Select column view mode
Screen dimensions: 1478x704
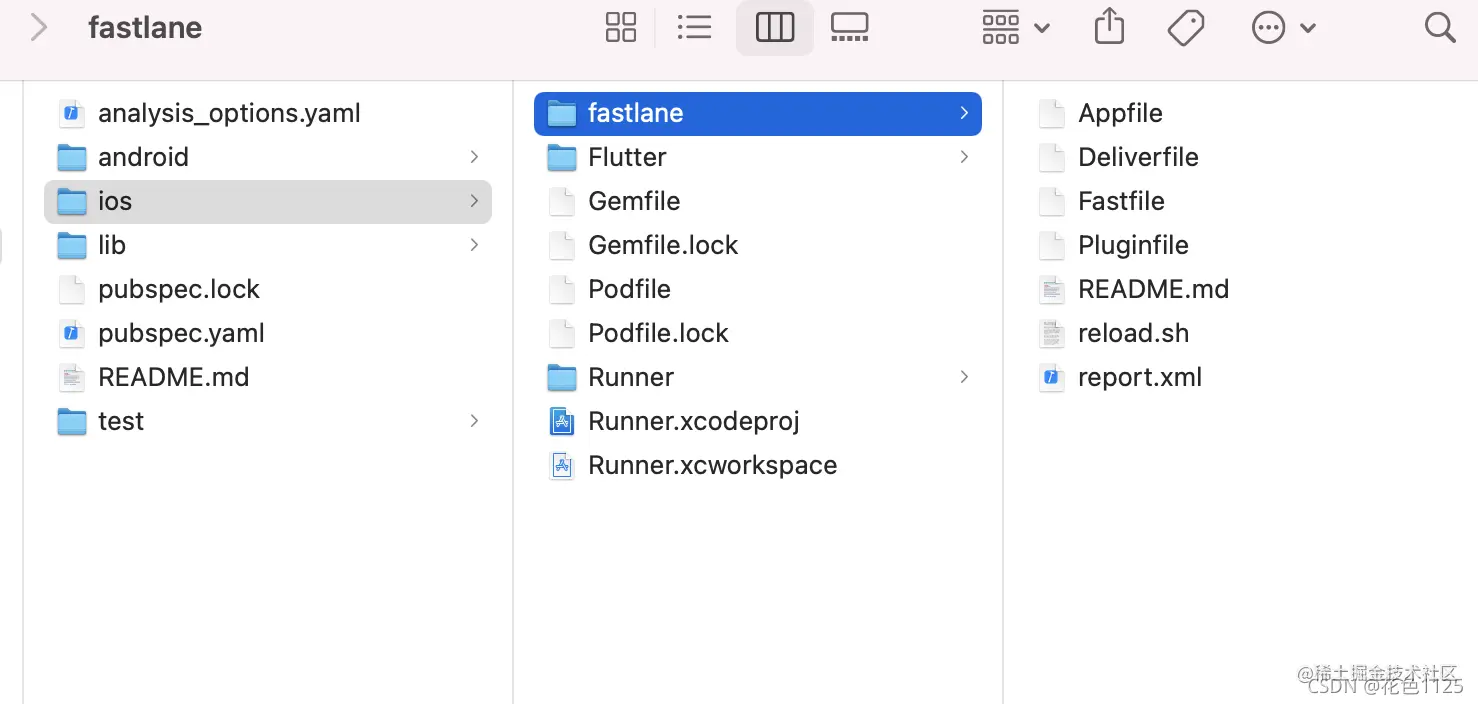775,27
